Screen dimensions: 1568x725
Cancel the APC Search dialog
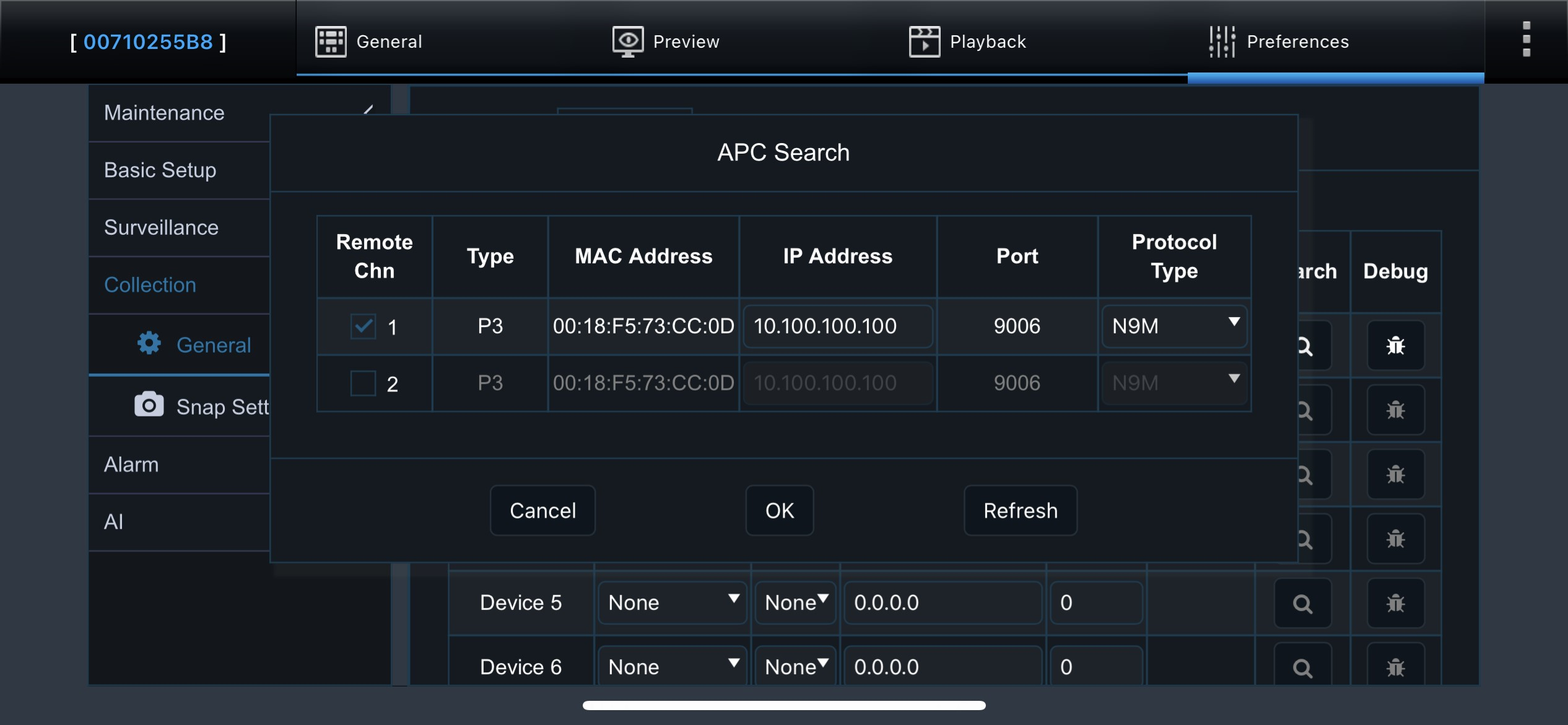[x=542, y=510]
